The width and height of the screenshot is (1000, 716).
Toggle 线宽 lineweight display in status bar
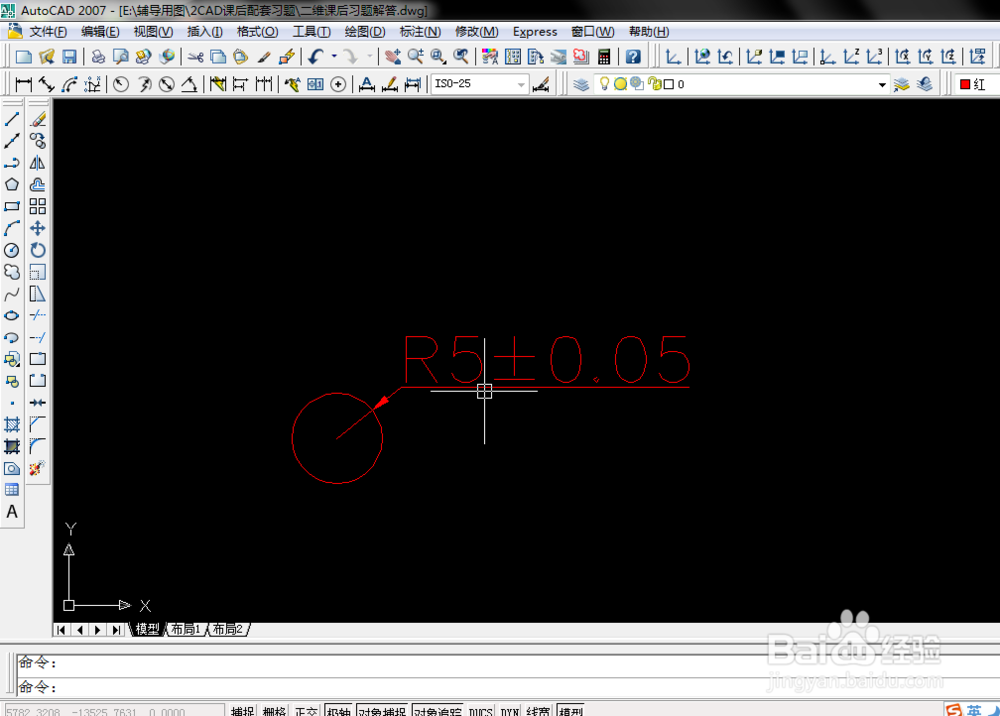point(538,711)
